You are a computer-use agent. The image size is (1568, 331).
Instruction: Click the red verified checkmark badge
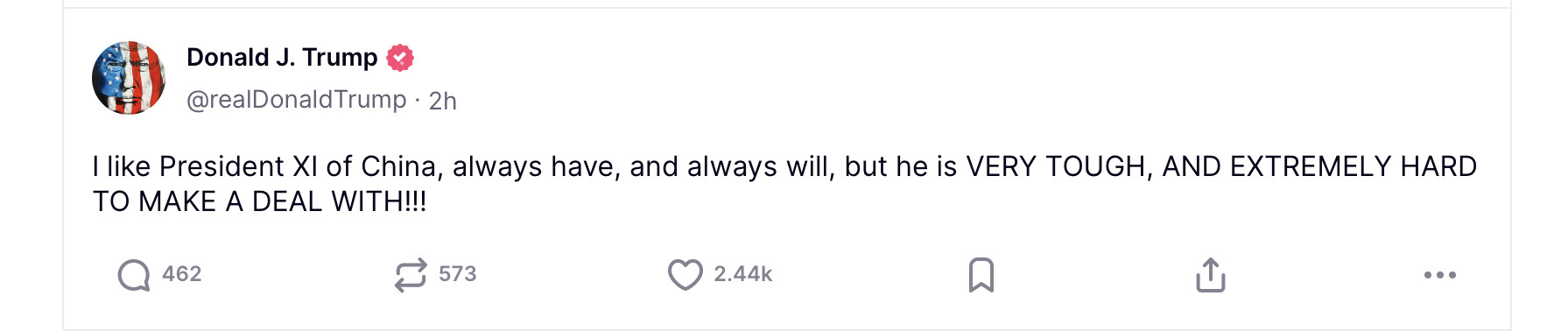point(400,58)
